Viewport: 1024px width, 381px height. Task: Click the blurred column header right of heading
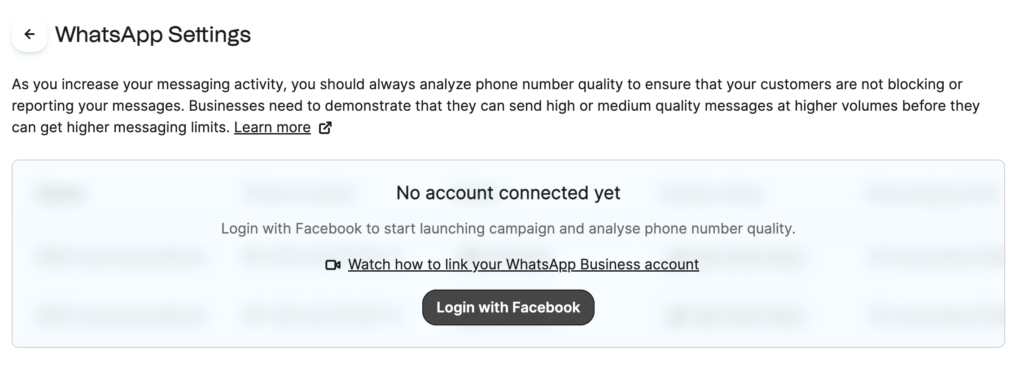click(712, 194)
